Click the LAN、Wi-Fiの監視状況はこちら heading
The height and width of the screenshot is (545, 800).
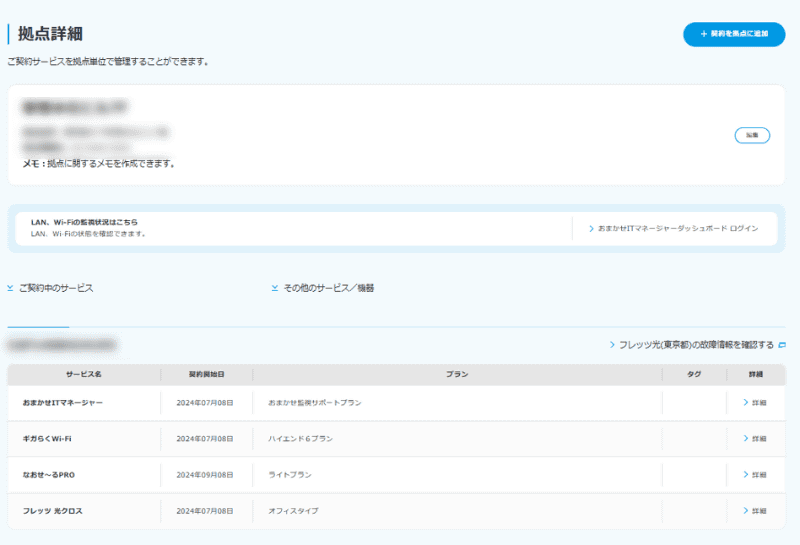pos(84,222)
